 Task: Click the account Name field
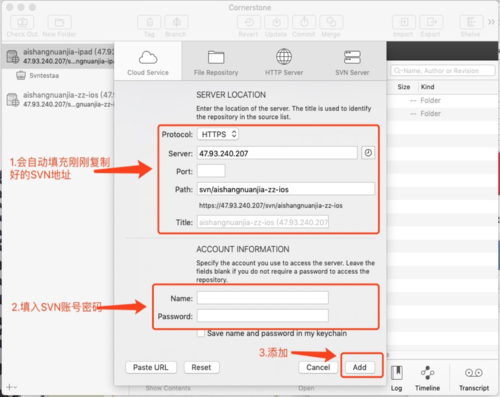point(263,298)
